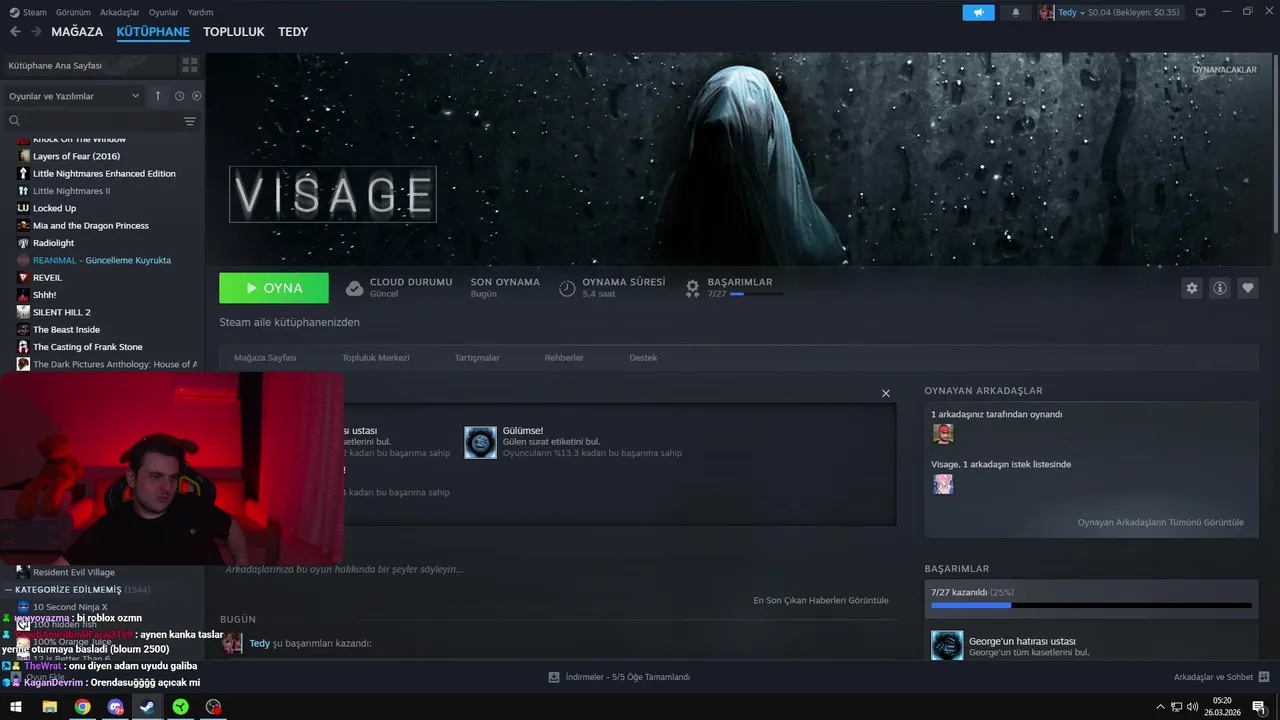Open File Explorer from the taskbar
Image resolution: width=1280 pixels, height=720 pixels.
tap(49, 707)
